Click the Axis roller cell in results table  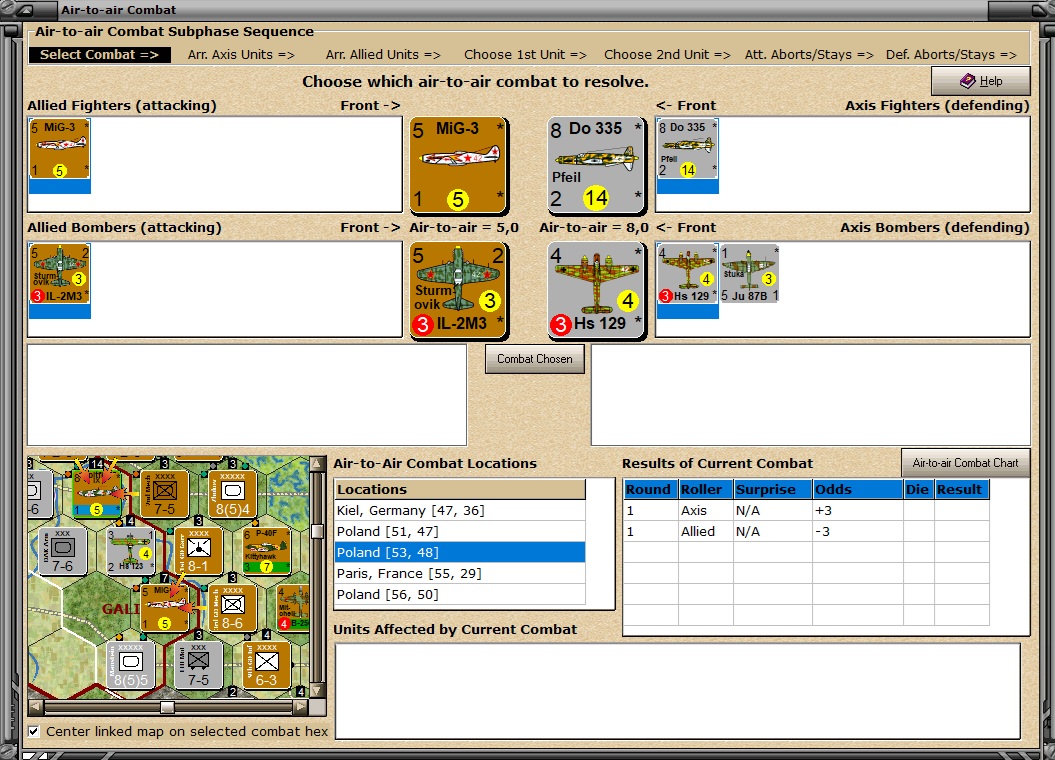(705, 510)
